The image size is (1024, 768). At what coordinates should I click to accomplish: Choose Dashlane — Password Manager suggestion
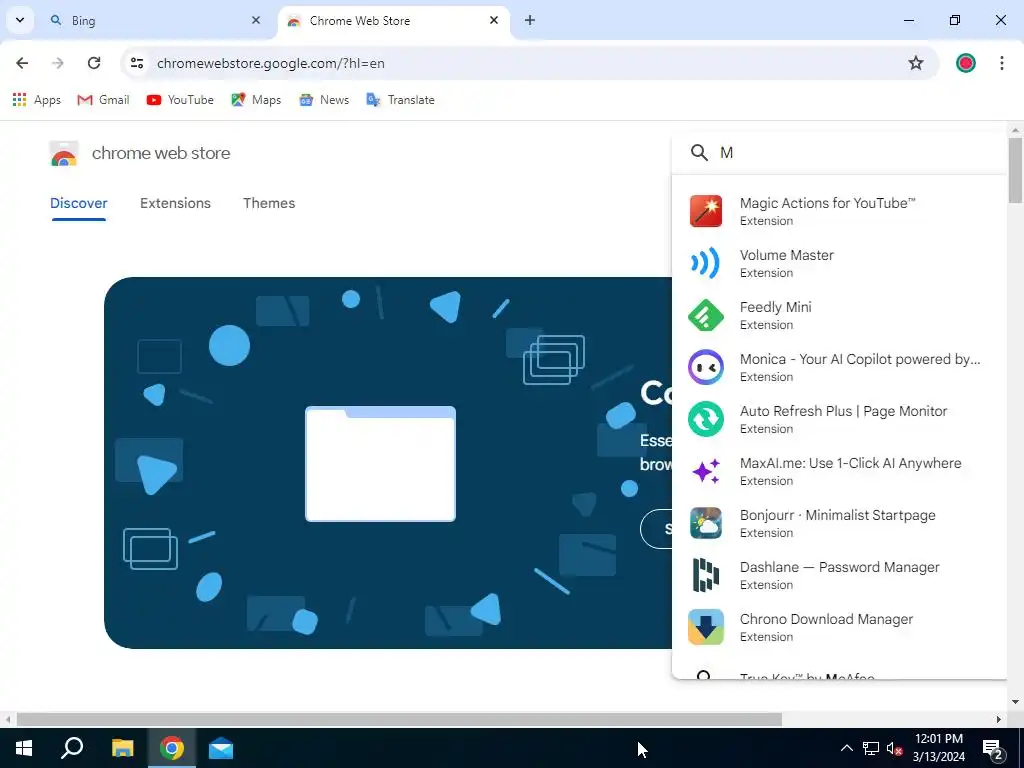click(x=839, y=575)
